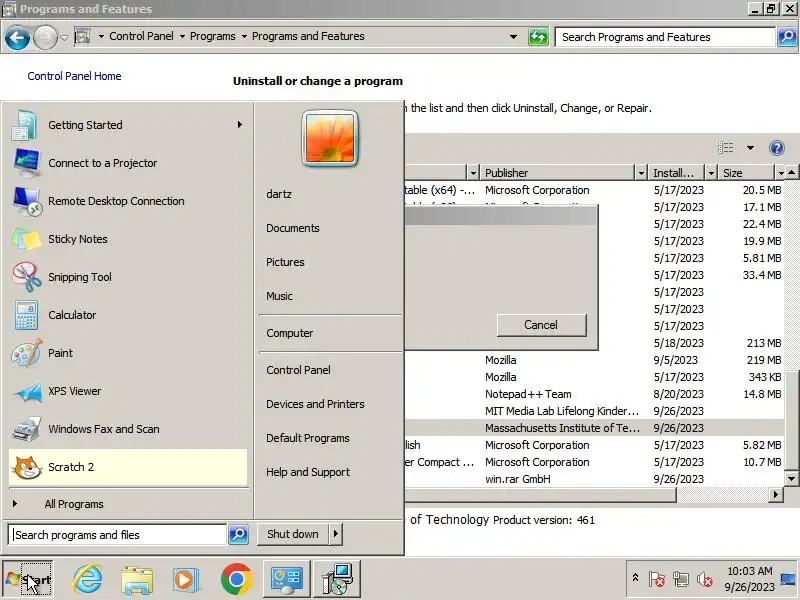The width and height of the screenshot is (800, 600).
Task: Open Control Panel from Start menu
Action: point(298,370)
